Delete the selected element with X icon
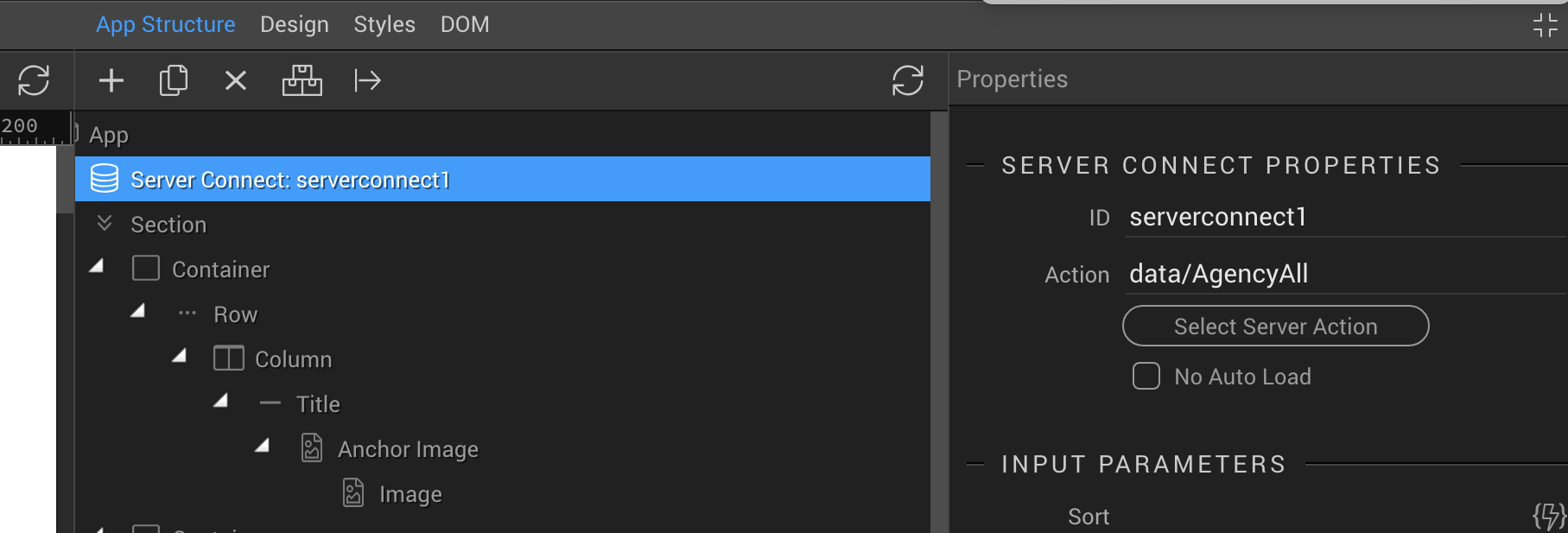 click(236, 81)
